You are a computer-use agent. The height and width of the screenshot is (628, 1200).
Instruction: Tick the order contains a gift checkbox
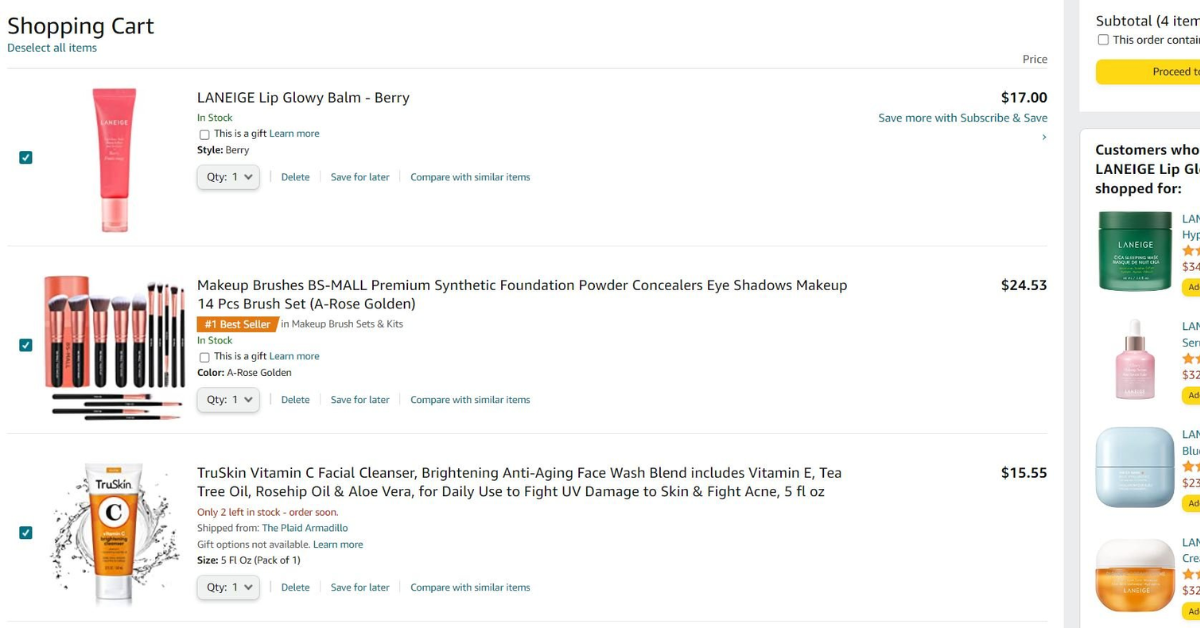tap(1103, 40)
